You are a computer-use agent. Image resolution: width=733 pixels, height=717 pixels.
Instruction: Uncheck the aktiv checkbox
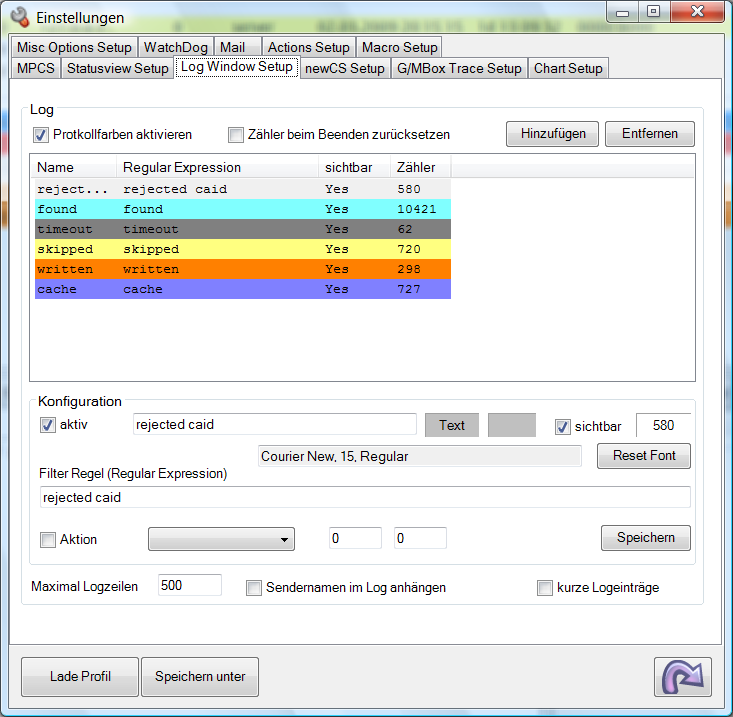47,426
